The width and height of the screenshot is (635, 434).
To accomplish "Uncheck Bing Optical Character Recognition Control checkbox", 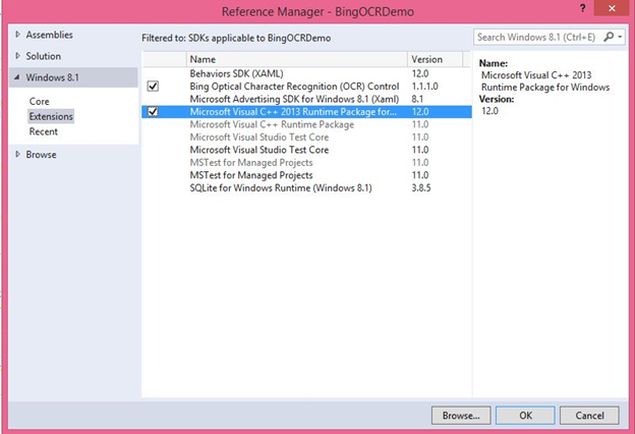I will [153, 86].
